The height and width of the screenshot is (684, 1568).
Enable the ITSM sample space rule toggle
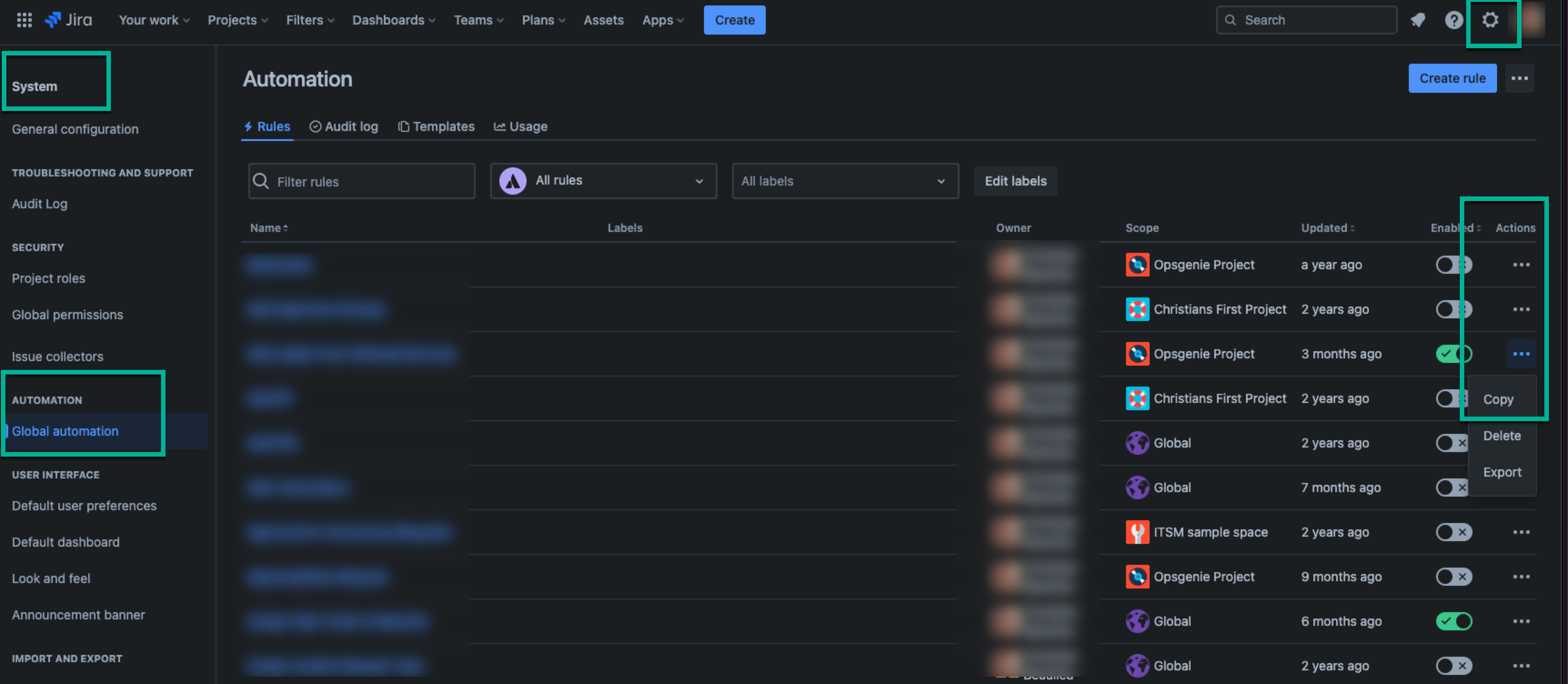pyautogui.click(x=1453, y=533)
